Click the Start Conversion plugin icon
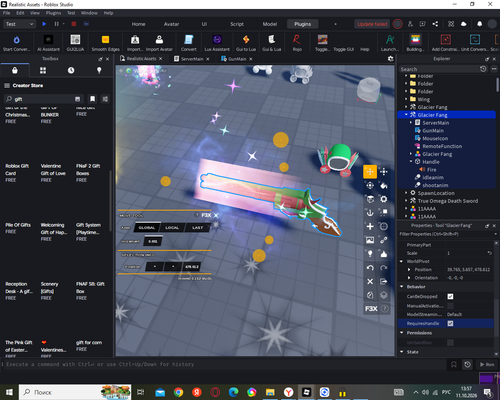This screenshot has width=500, height=400. [16, 43]
